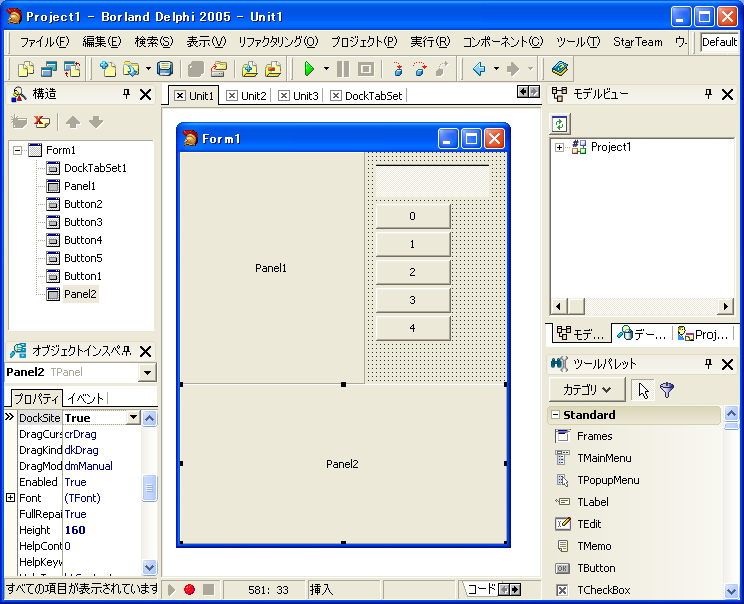Toggle the pin on the Model View panel
Image resolution: width=744 pixels, height=604 pixels.
(708, 94)
